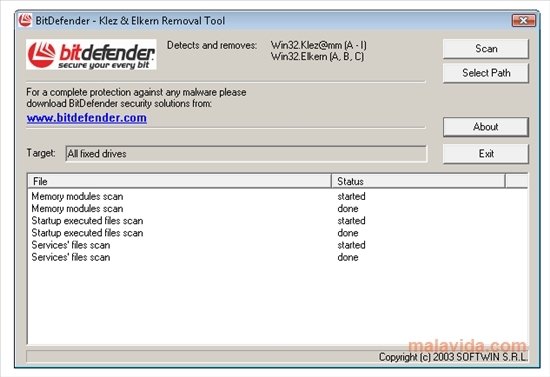Select the first Memory modules scan row
Viewport: 550px width, 377px height.
pos(277,196)
